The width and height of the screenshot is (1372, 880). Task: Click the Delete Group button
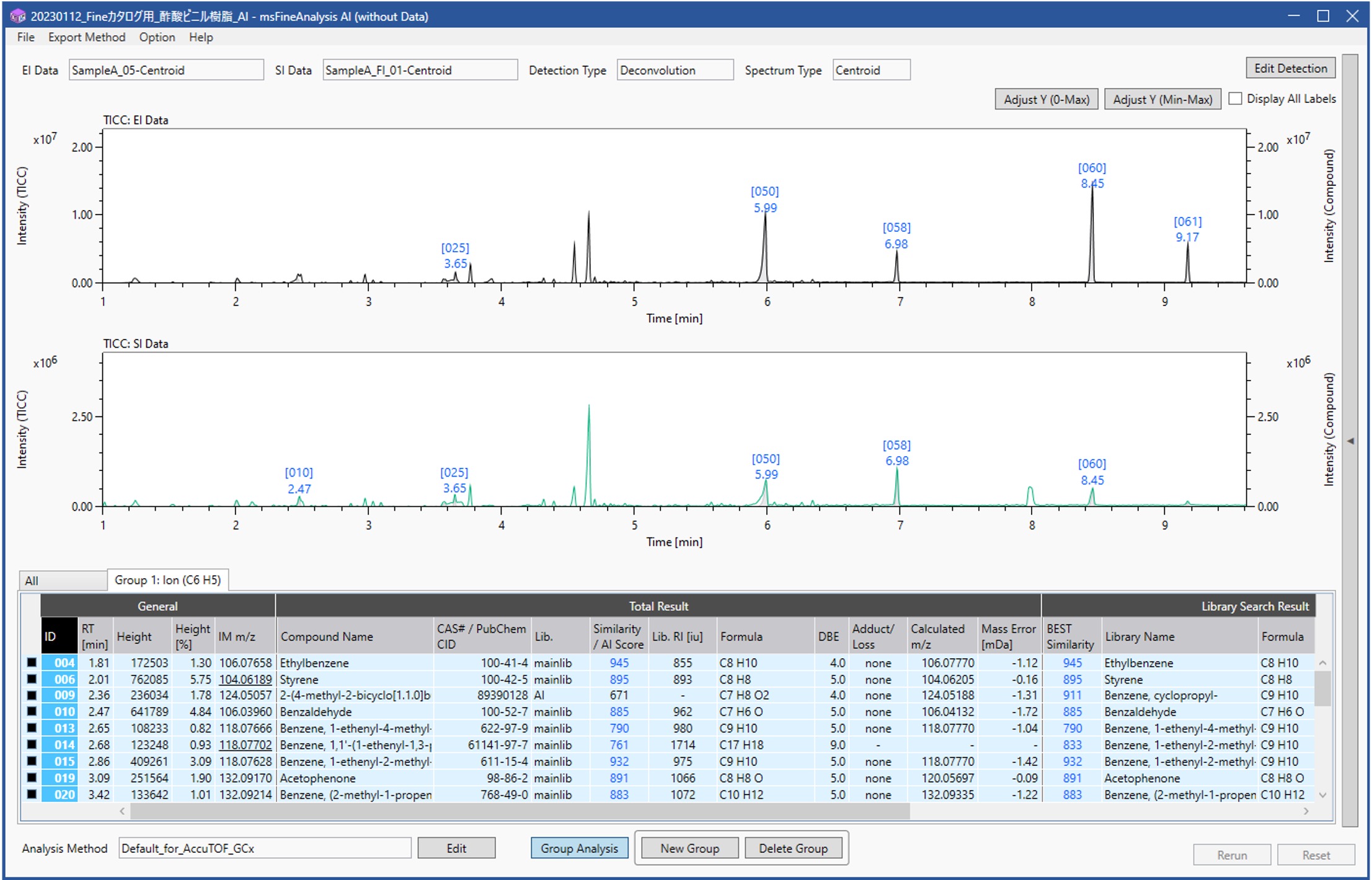(793, 848)
